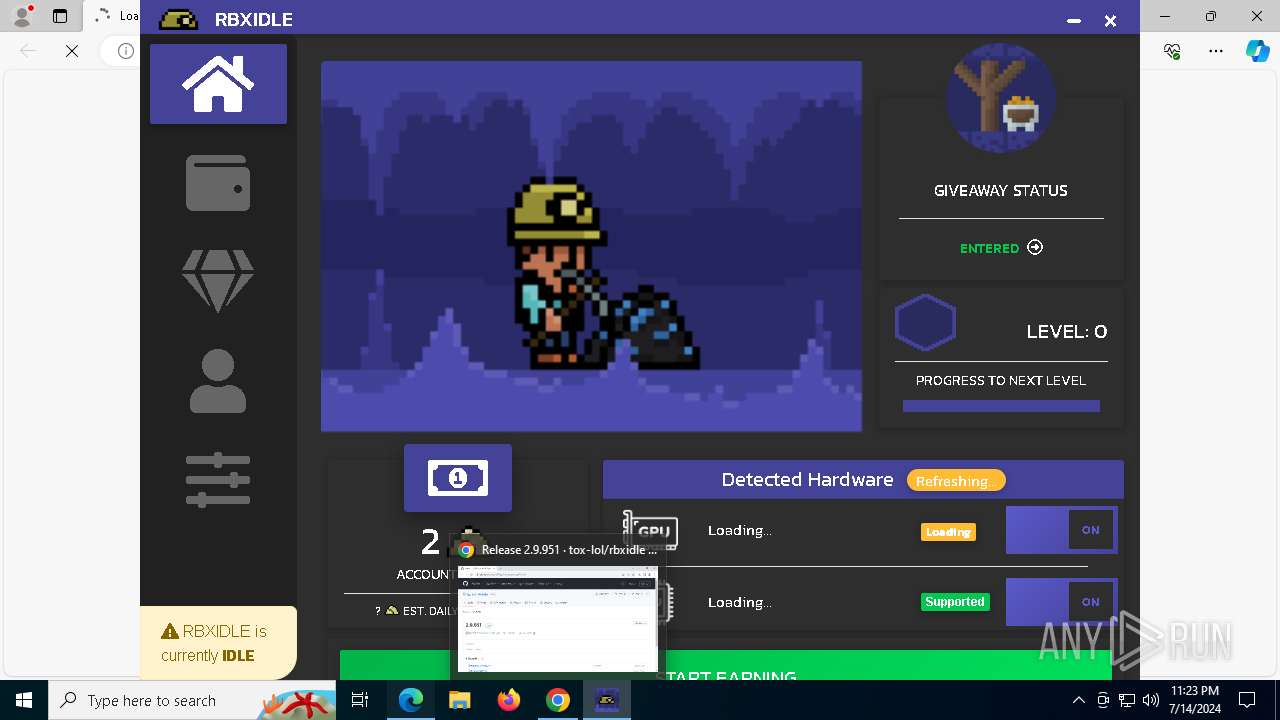Click the GIVEAWAY STATUS text
The height and width of the screenshot is (720, 1280).
pos(1001,190)
